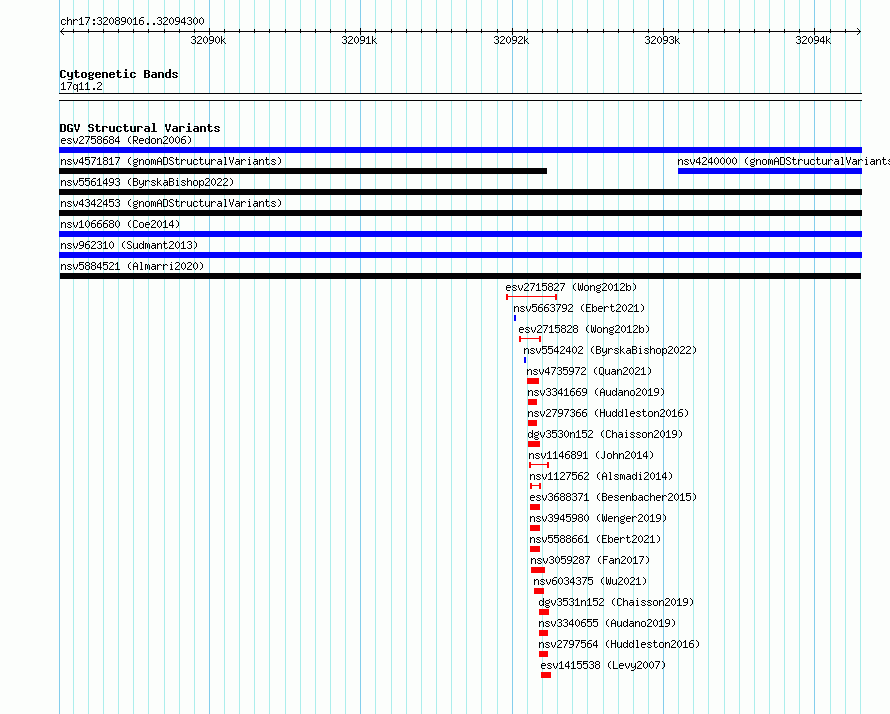Open nsv5588661 (Ebert2021) label
Viewport: 890px width, 714px height.
595,539
